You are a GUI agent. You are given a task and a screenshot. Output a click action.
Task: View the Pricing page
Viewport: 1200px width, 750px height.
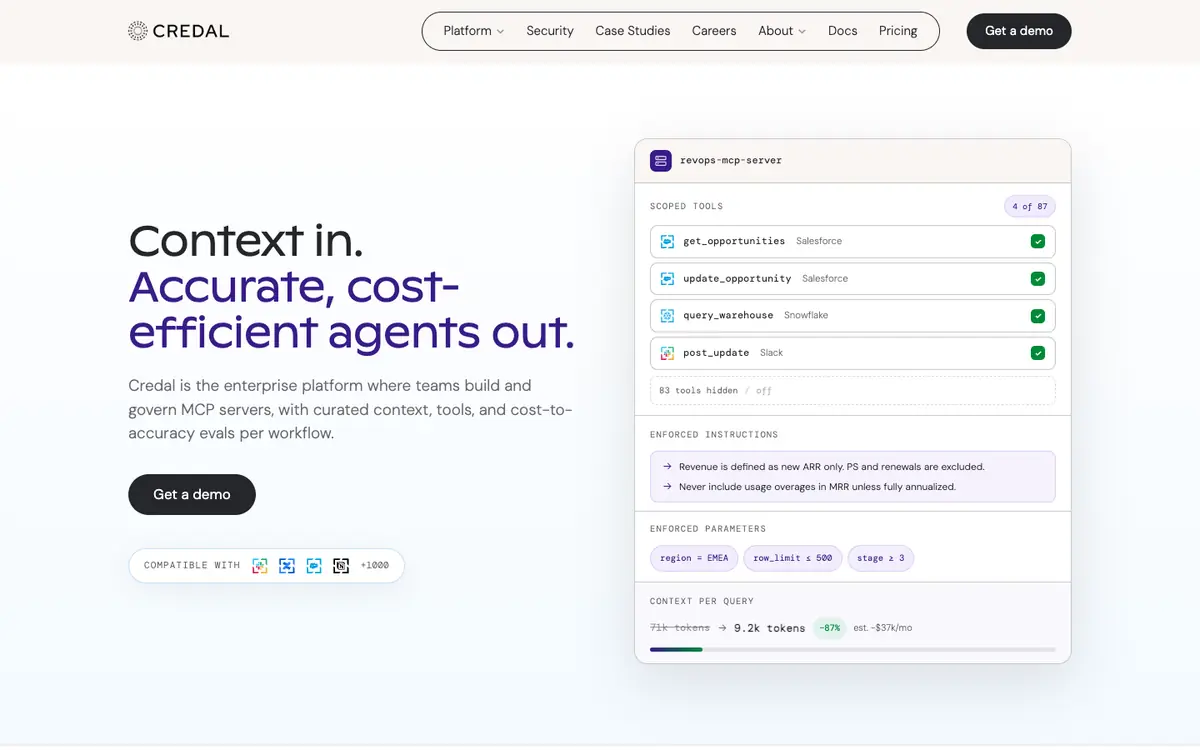pyautogui.click(x=898, y=31)
